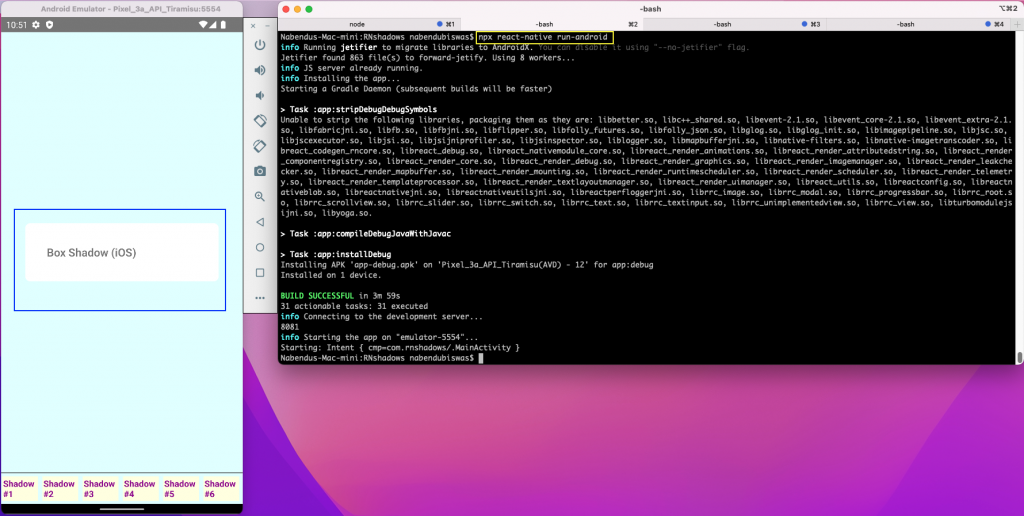Switch to the -bash ⌘3 terminal tab
Image resolution: width=1024 pixels, height=516 pixels.
pyautogui.click(x=735, y=24)
